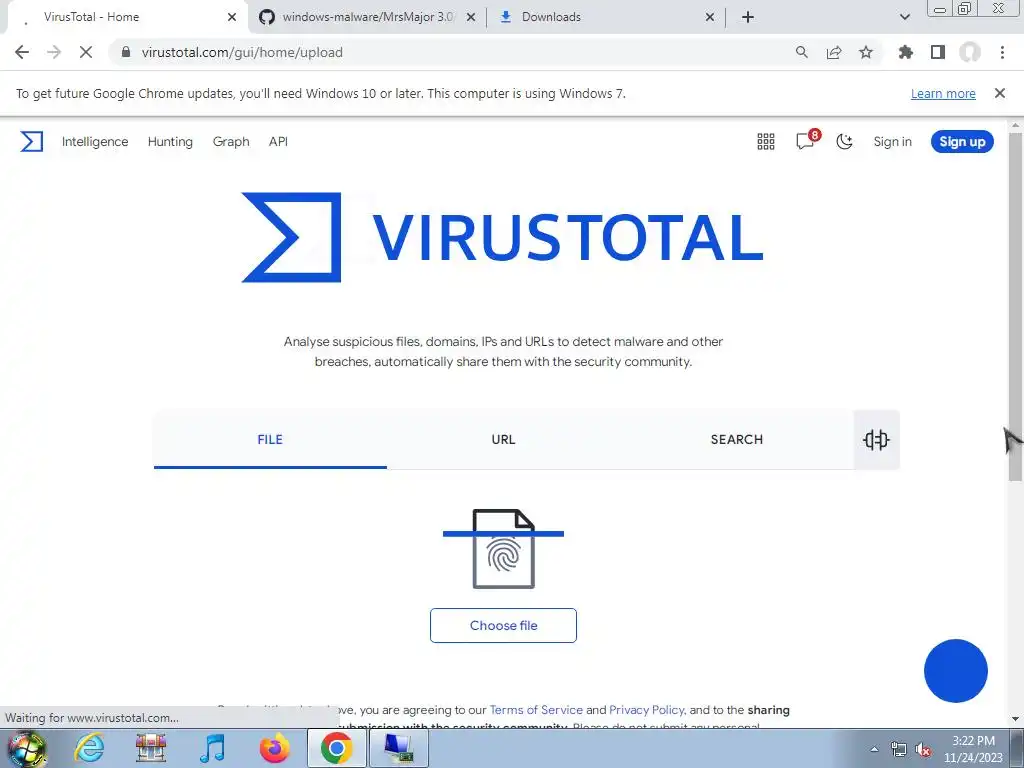
Task: Click the Learn more link
Action: pyautogui.click(x=943, y=93)
